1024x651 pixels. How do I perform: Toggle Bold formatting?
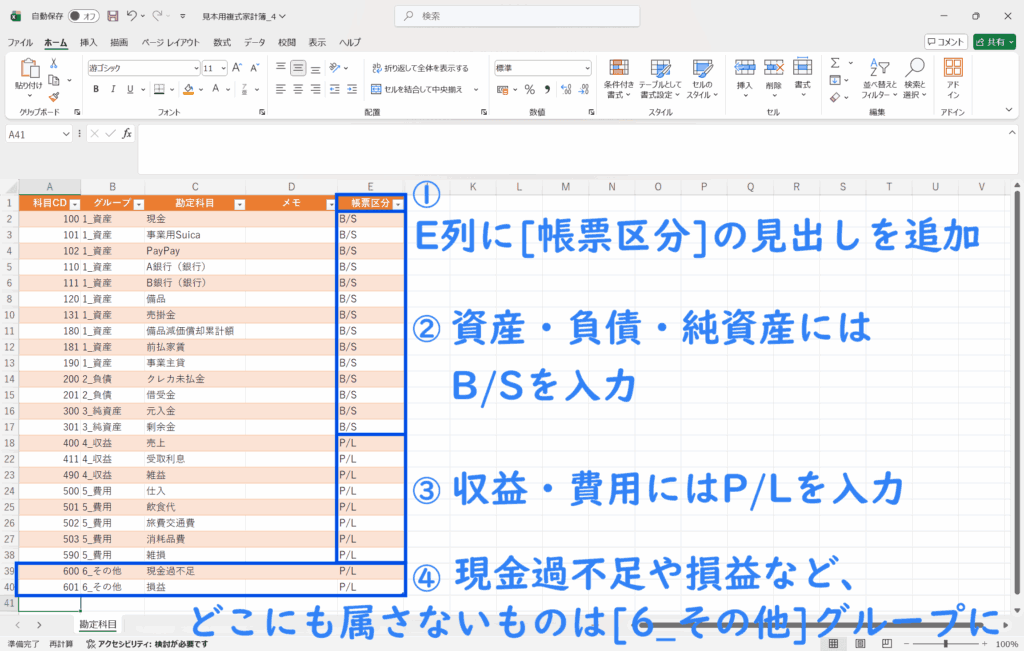[96, 89]
